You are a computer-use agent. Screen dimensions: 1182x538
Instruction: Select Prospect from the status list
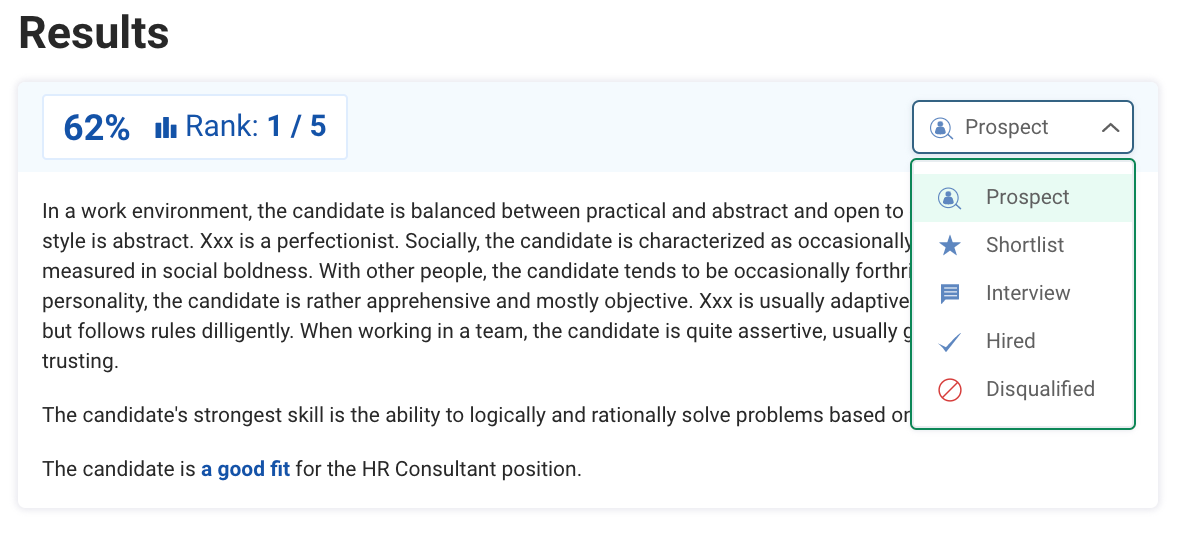click(x=1027, y=198)
